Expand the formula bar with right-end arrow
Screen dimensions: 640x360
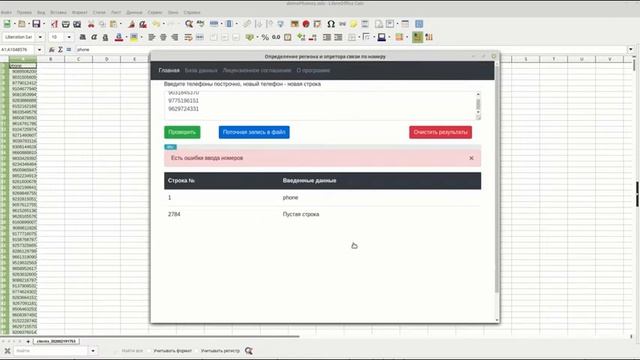(x=631, y=49)
